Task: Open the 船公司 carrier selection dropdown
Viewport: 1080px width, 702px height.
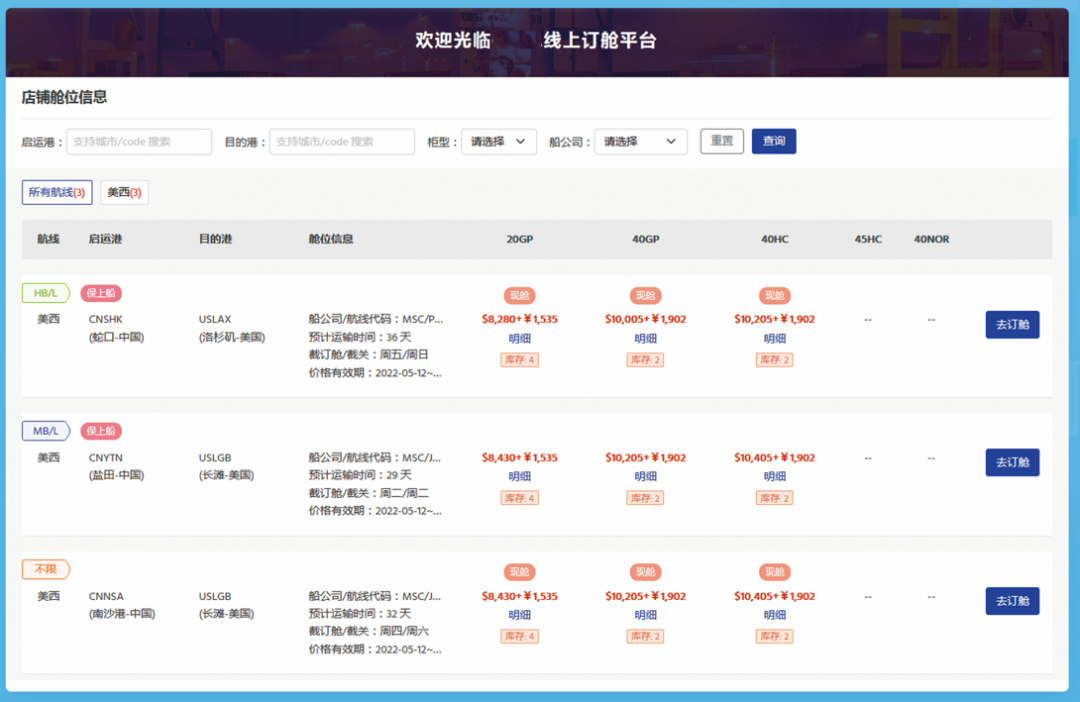Action: [x=640, y=141]
